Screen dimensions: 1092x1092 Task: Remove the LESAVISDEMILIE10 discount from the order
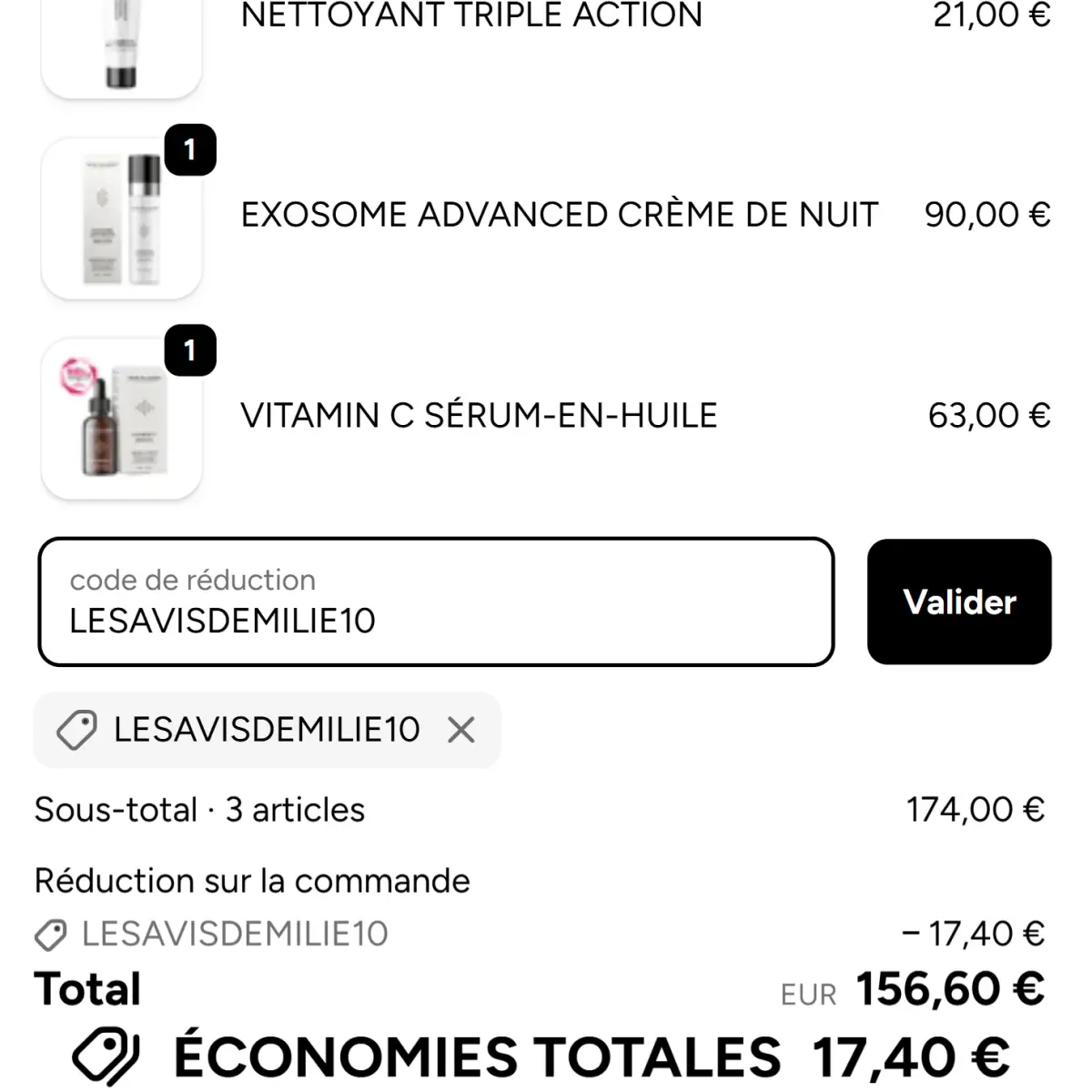(x=461, y=730)
